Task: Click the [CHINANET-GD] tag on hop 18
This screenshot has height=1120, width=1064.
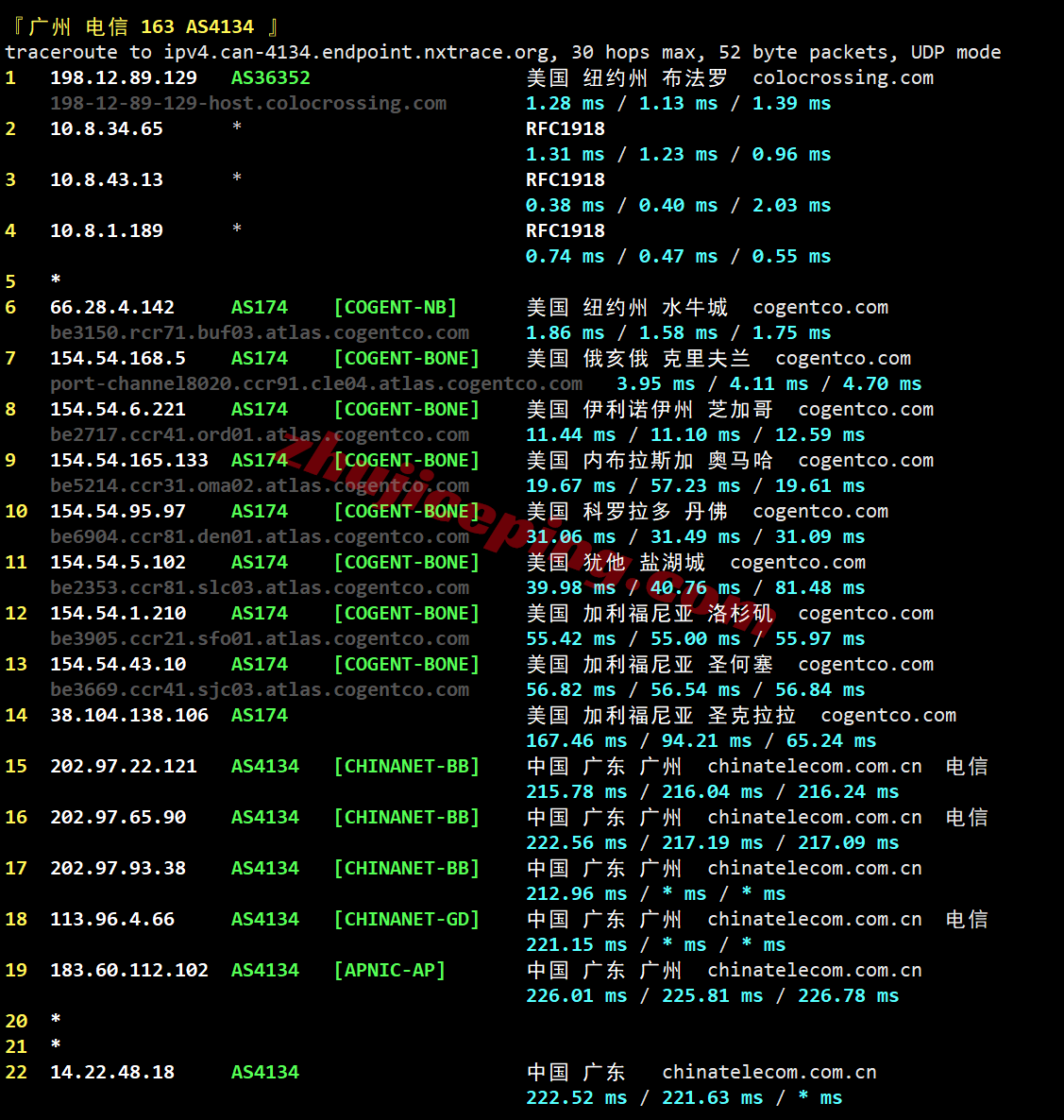Action: coord(406,919)
